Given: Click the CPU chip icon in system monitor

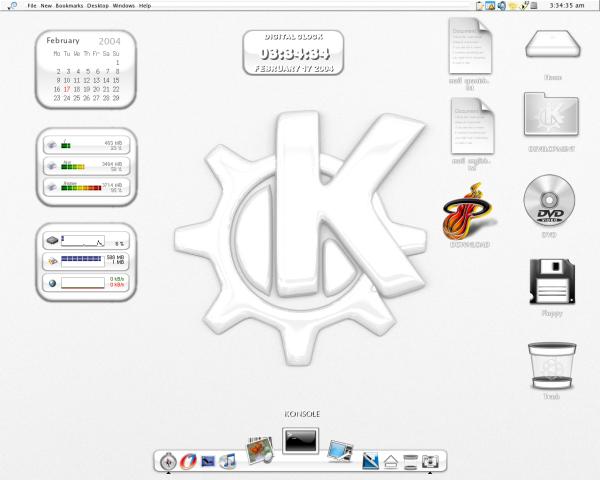Looking at the screenshot, I should point(52,240).
